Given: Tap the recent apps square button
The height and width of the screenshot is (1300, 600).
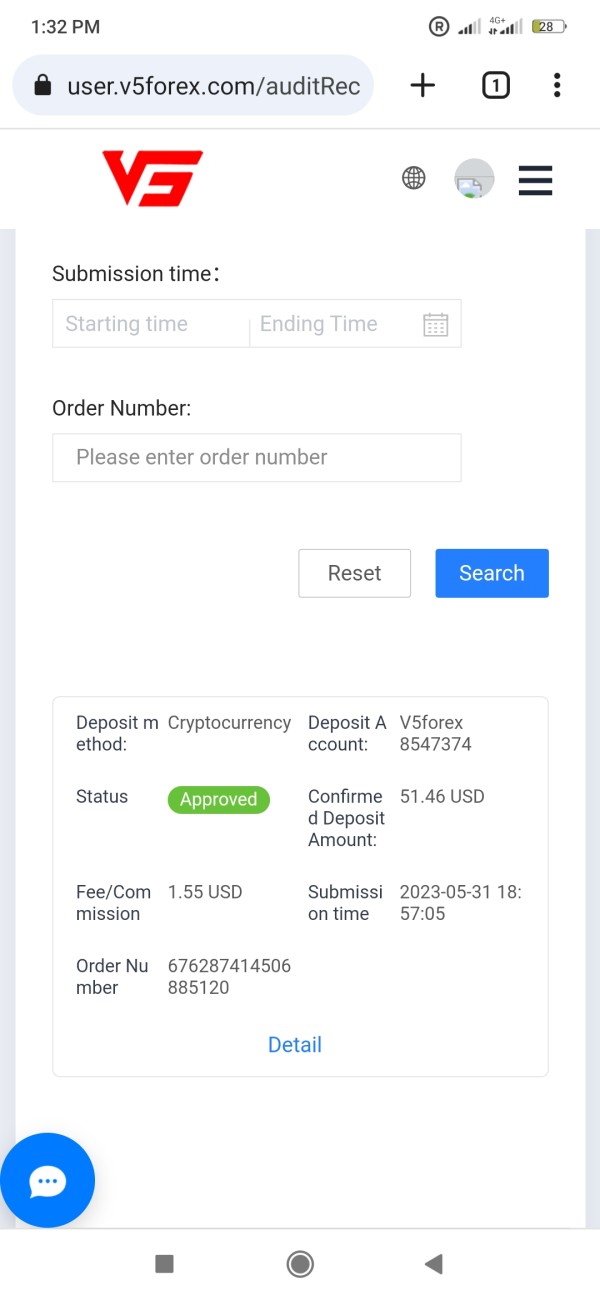Looking at the screenshot, I should [x=165, y=1264].
